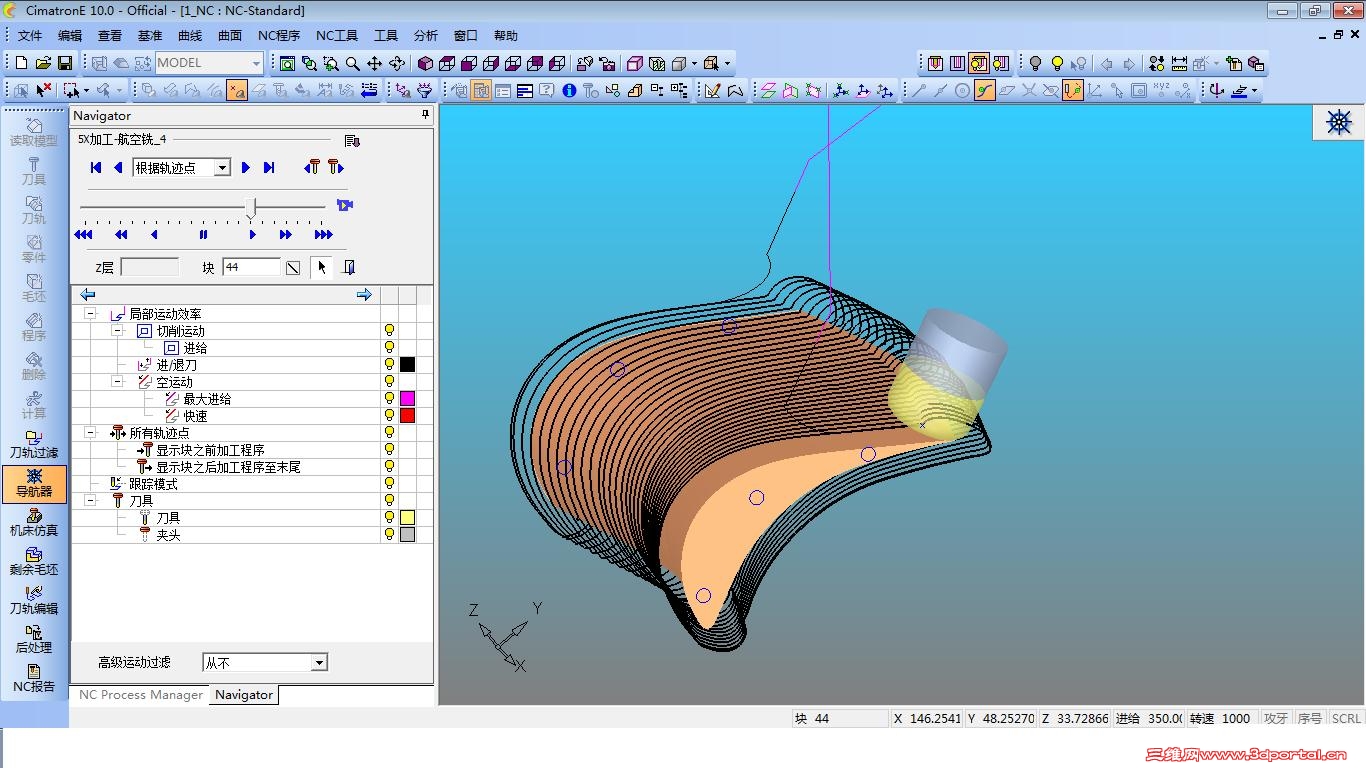Open the 根据轨迹点 step mode dropdown
This screenshot has height=768, width=1366.
(222, 168)
